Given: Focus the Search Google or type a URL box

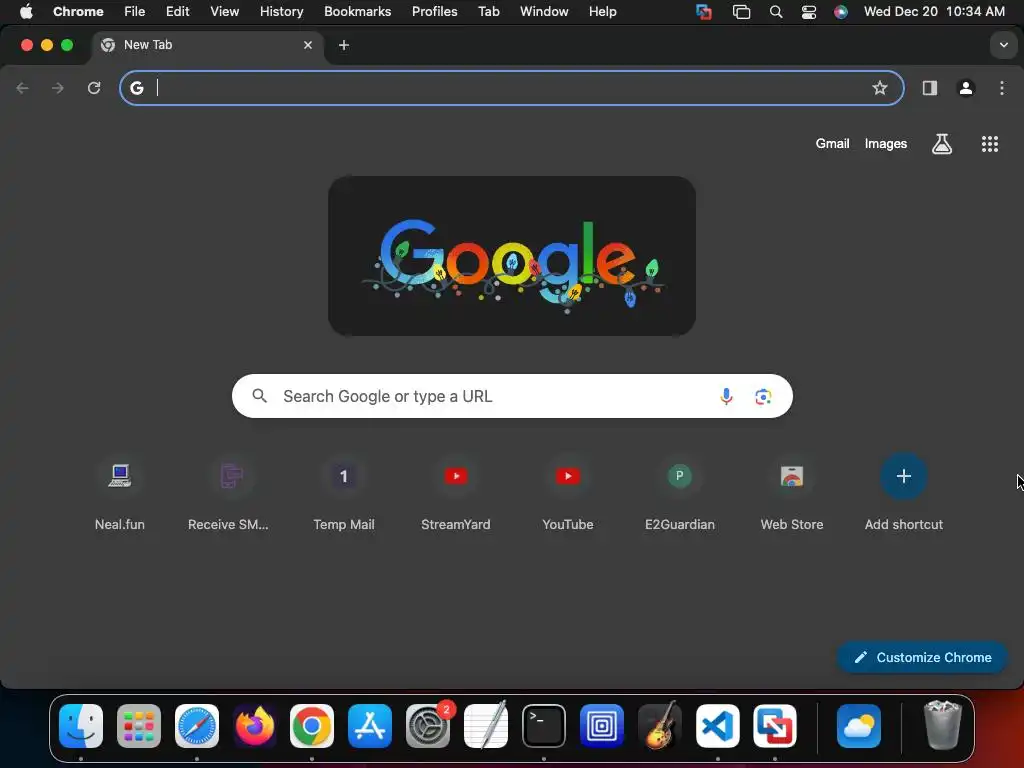Looking at the screenshot, I should tap(513, 396).
